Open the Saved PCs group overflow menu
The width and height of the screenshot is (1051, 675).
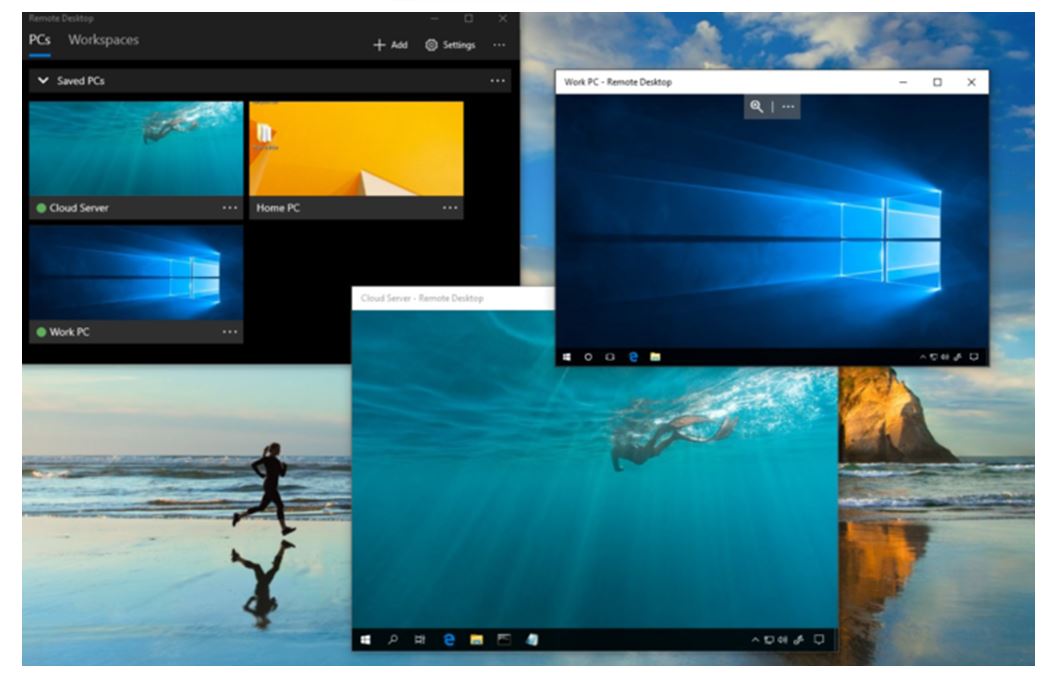[498, 81]
